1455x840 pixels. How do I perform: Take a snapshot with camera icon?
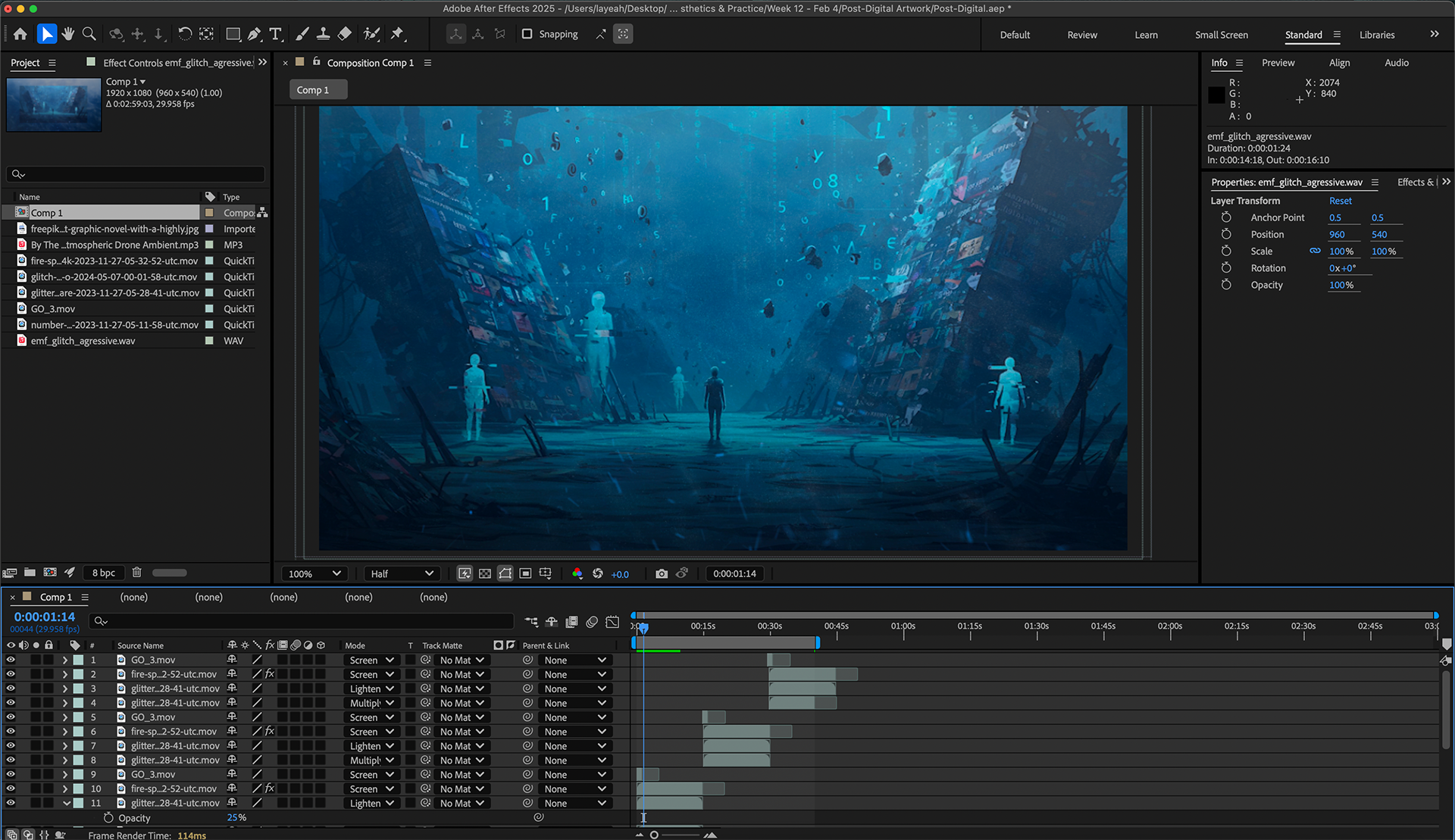click(662, 573)
